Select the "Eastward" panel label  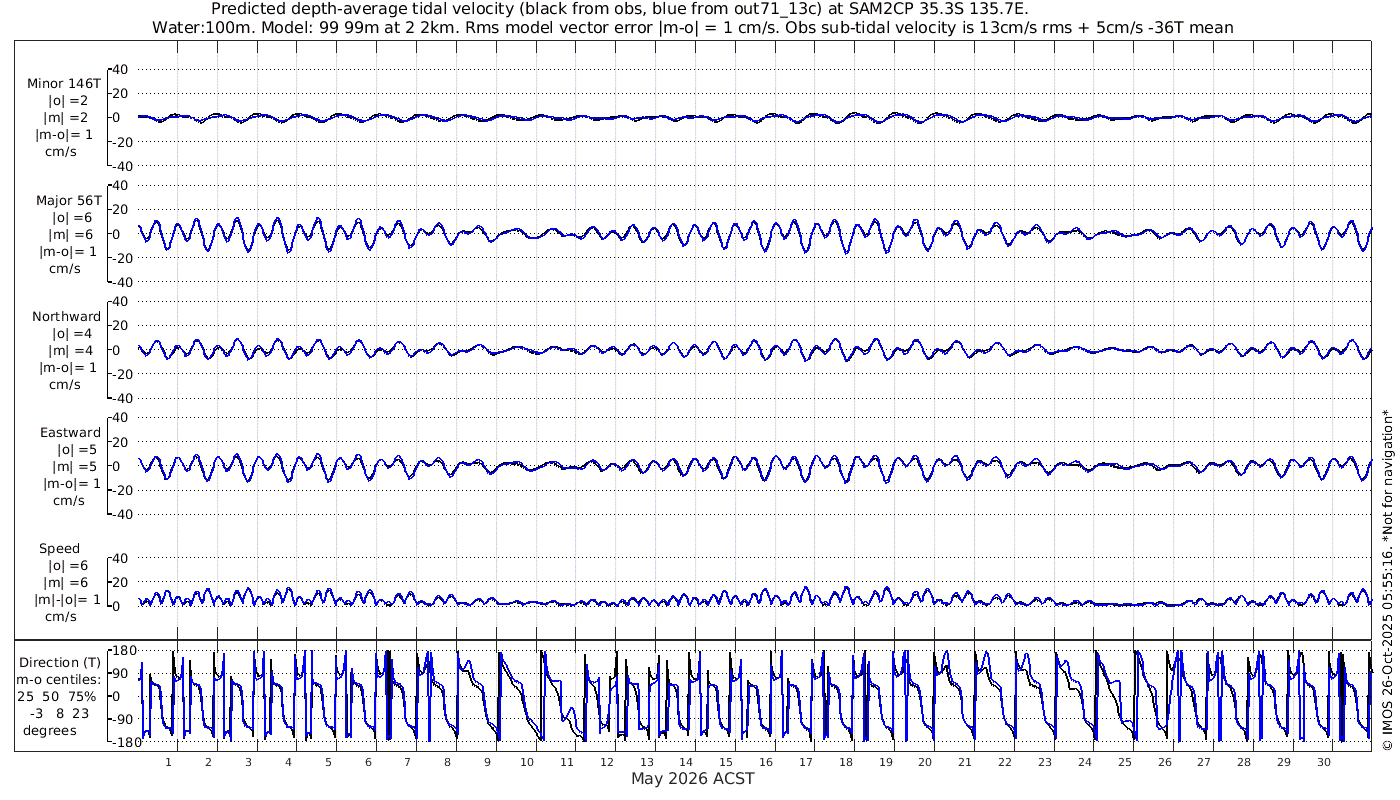pyautogui.click(x=70, y=433)
